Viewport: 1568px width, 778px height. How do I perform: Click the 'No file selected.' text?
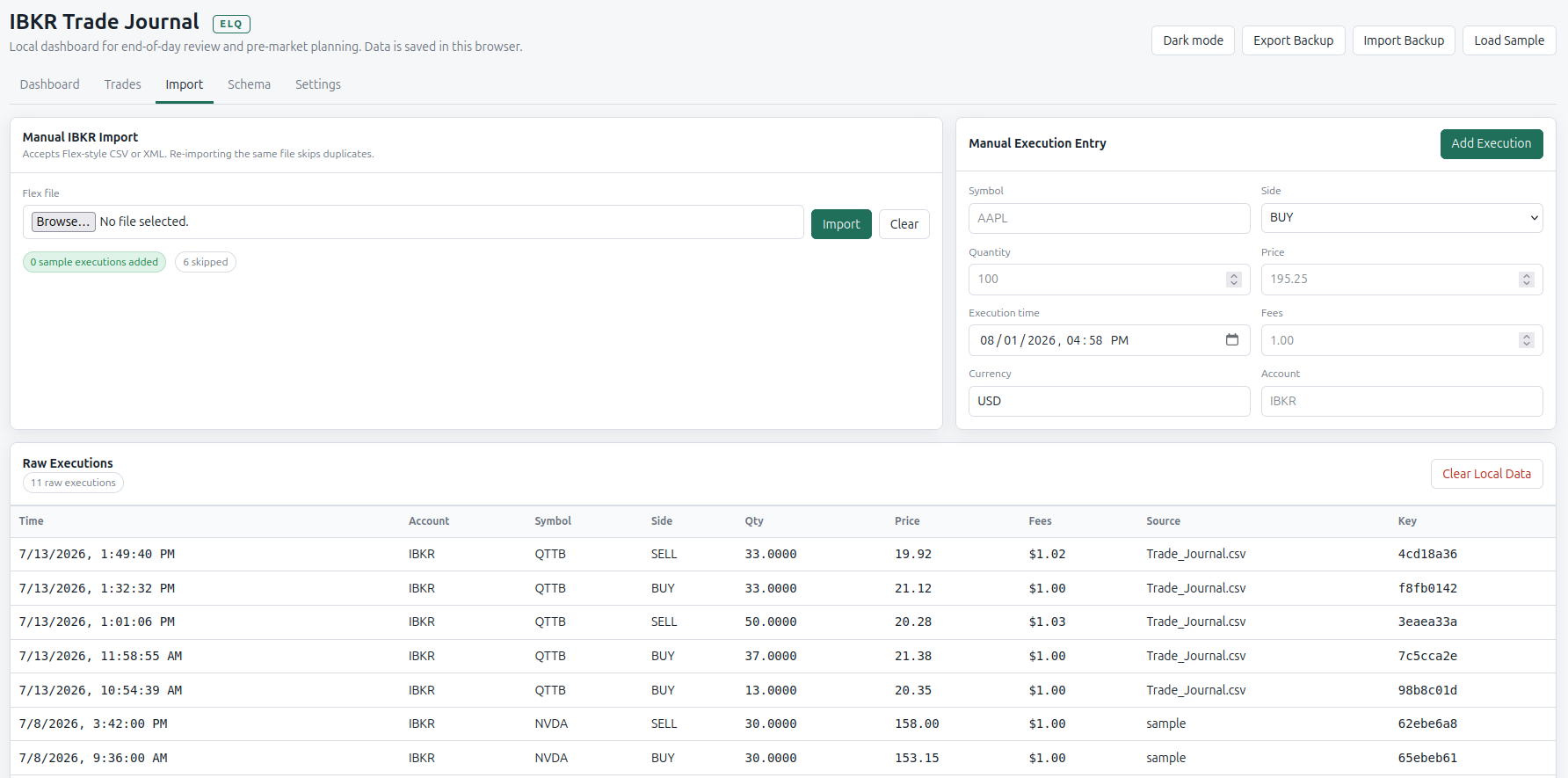(x=144, y=222)
